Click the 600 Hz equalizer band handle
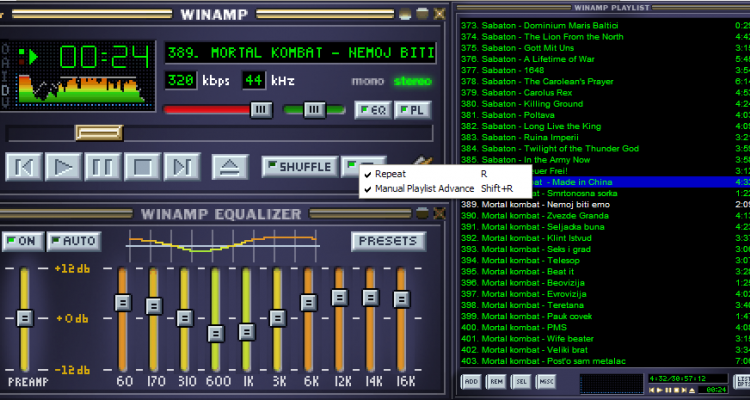 coord(216,333)
